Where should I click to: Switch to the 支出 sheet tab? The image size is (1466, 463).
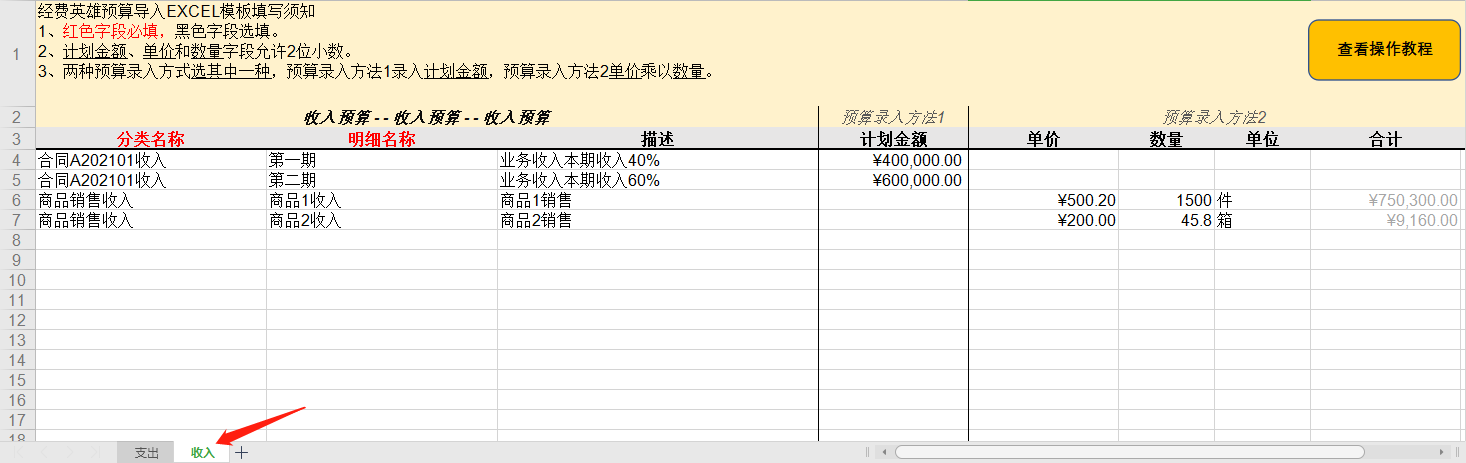pyautogui.click(x=146, y=453)
